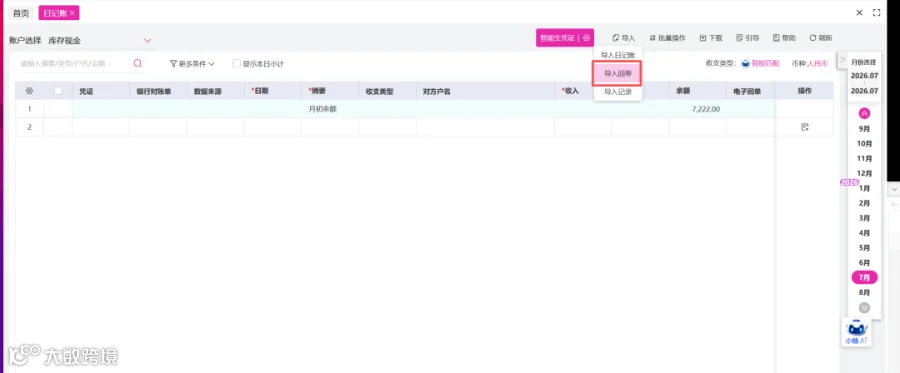Open settings gear inside 智能生凭证 button
Image resolution: width=900 pixels, height=373 pixels.
coord(586,38)
